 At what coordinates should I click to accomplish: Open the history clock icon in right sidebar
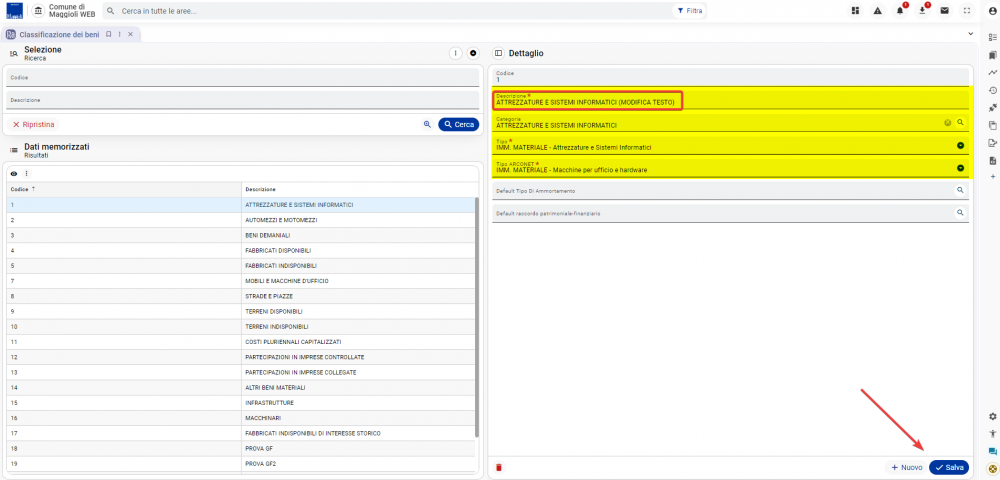992,90
